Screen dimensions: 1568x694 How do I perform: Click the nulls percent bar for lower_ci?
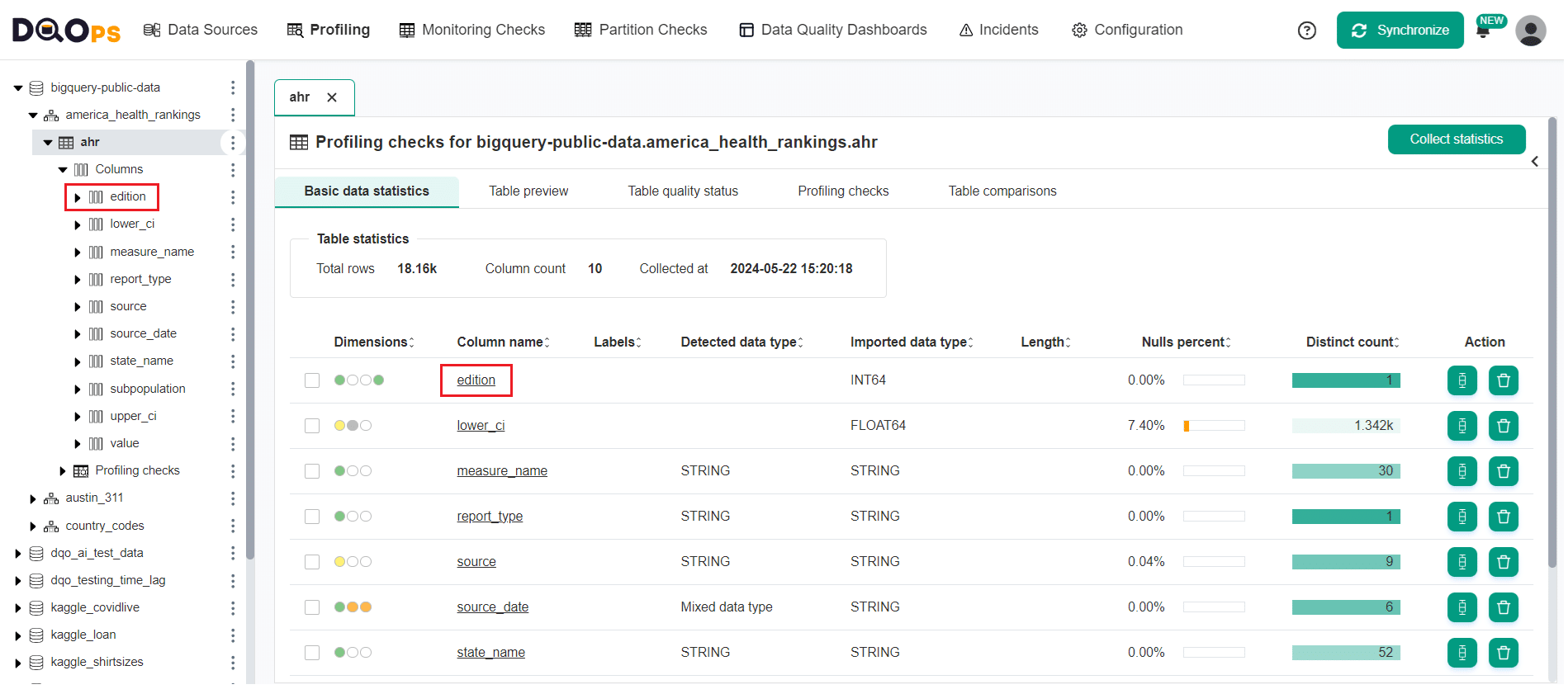pos(1214,426)
